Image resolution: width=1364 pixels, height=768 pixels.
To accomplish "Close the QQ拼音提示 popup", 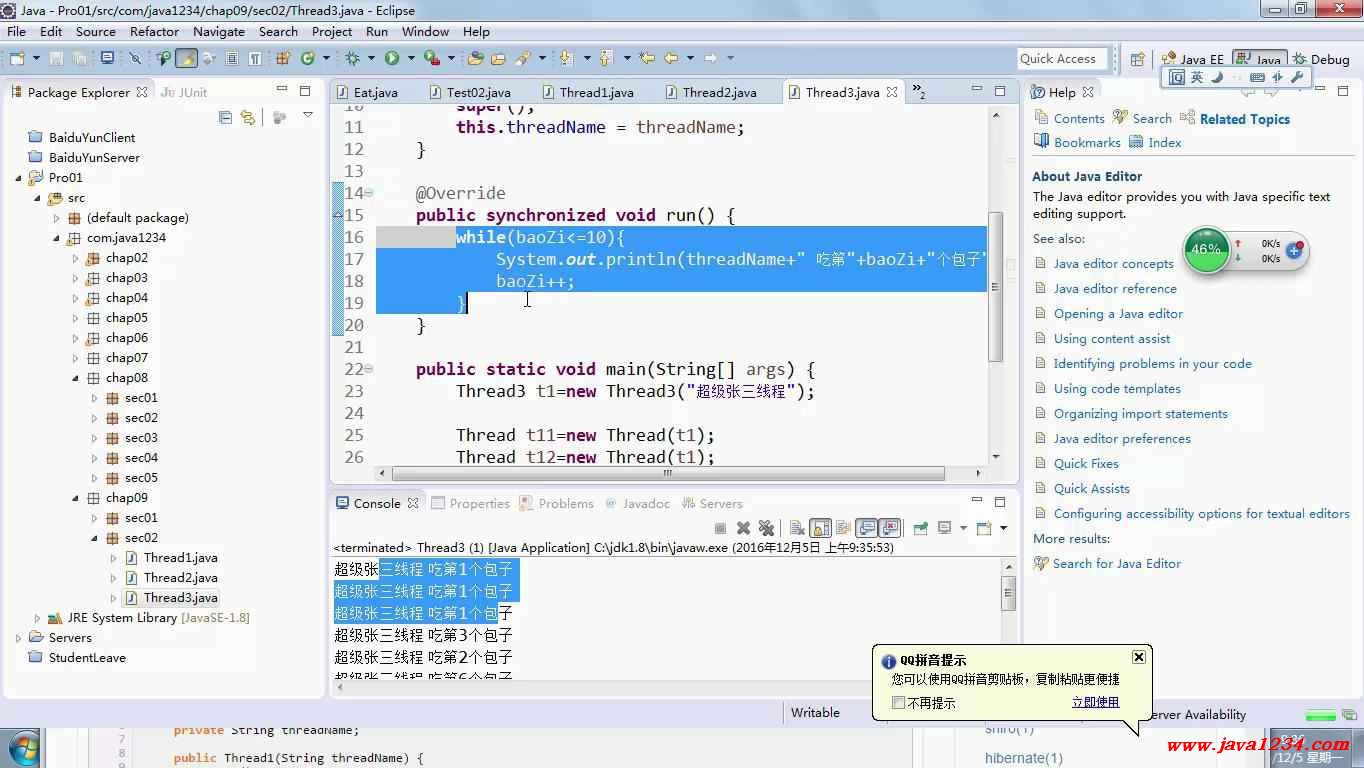I will pos(1139,657).
